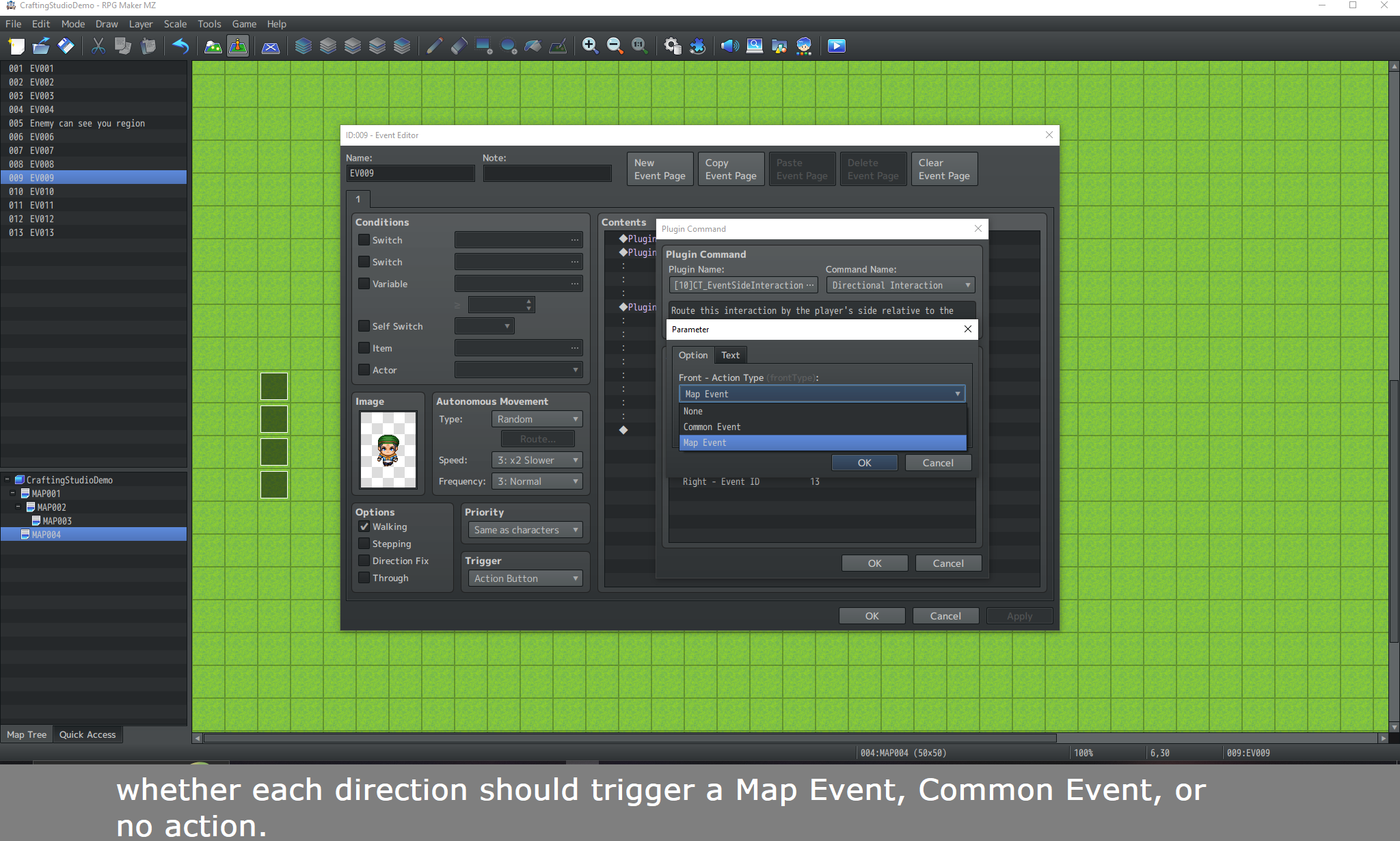Open the Priority dropdown
The image size is (1400, 841).
(525, 530)
